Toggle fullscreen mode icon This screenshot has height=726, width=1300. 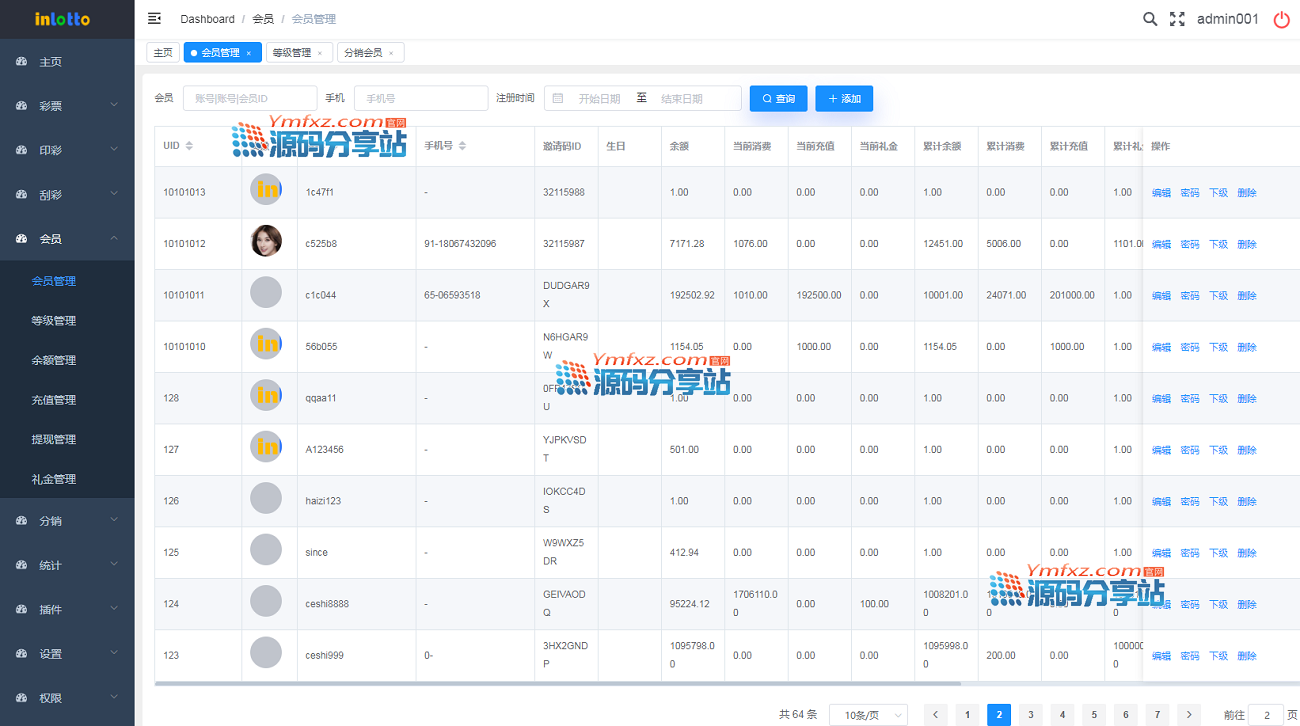pyautogui.click(x=1177, y=19)
